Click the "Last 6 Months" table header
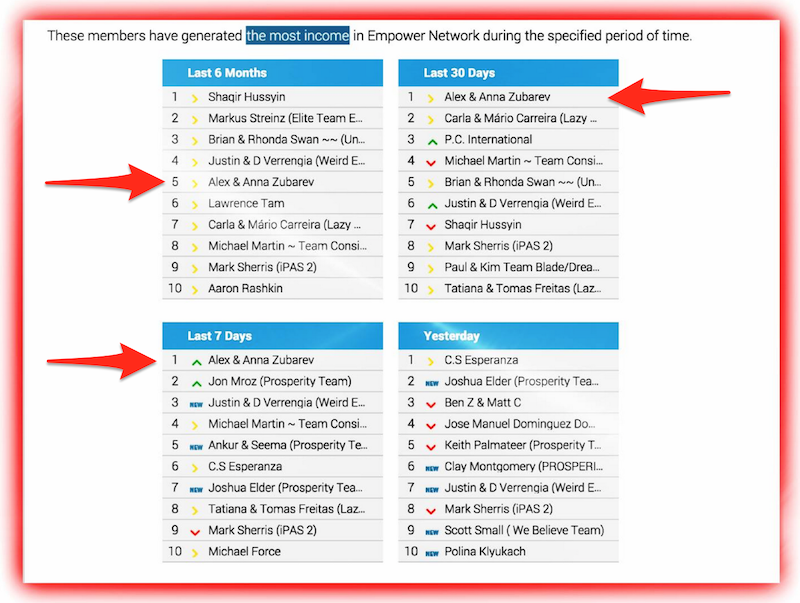Screen dimensions: 800x603 coord(272,73)
